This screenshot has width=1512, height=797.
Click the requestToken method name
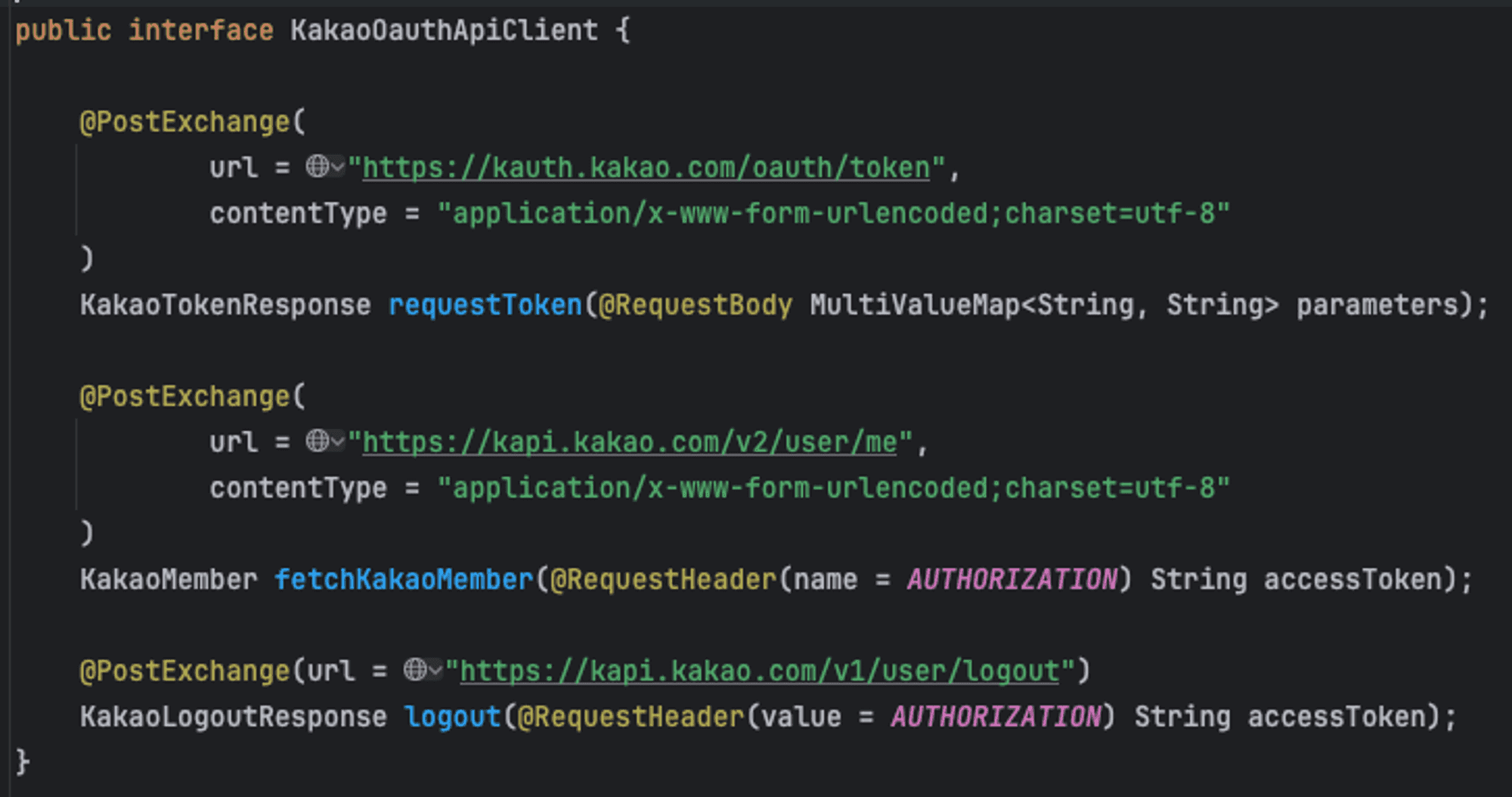point(485,305)
